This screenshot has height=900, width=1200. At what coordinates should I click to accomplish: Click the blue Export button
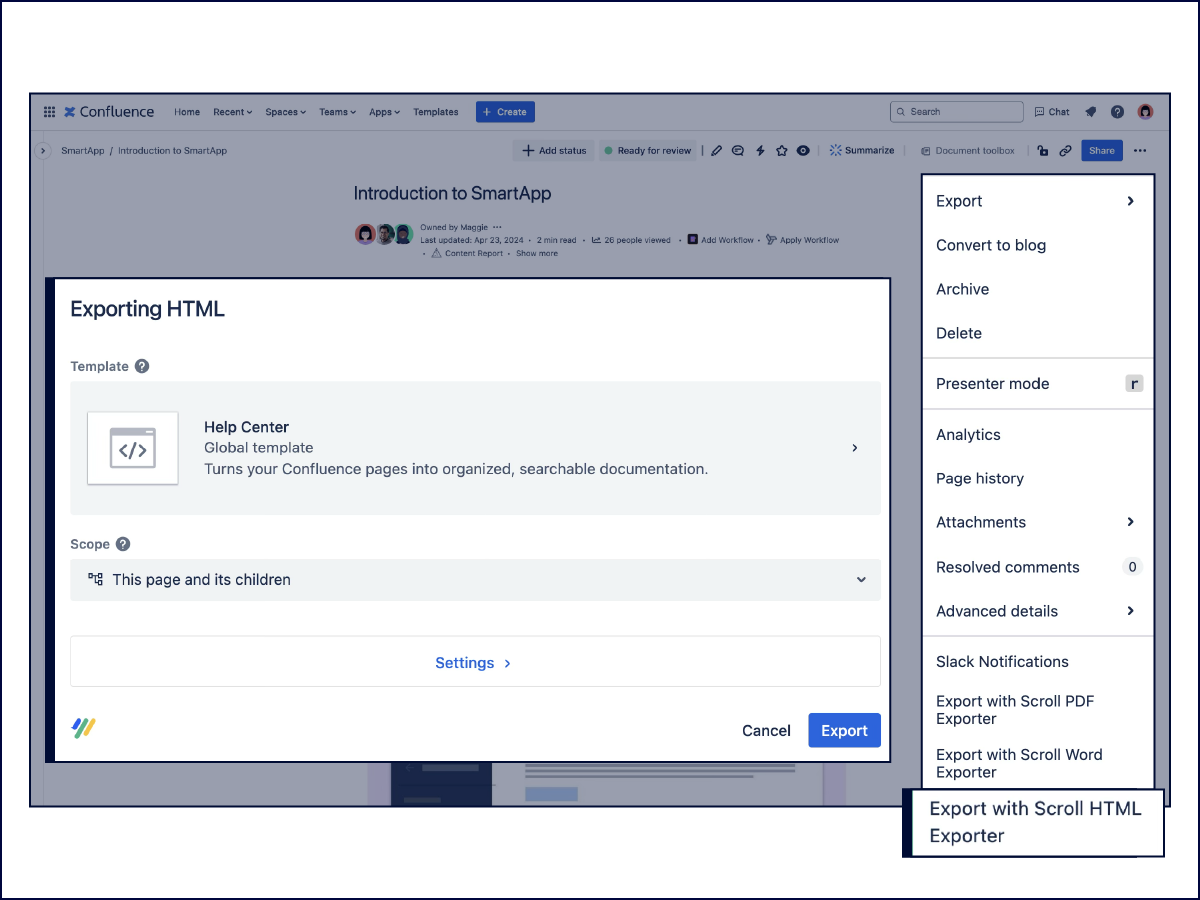click(844, 731)
